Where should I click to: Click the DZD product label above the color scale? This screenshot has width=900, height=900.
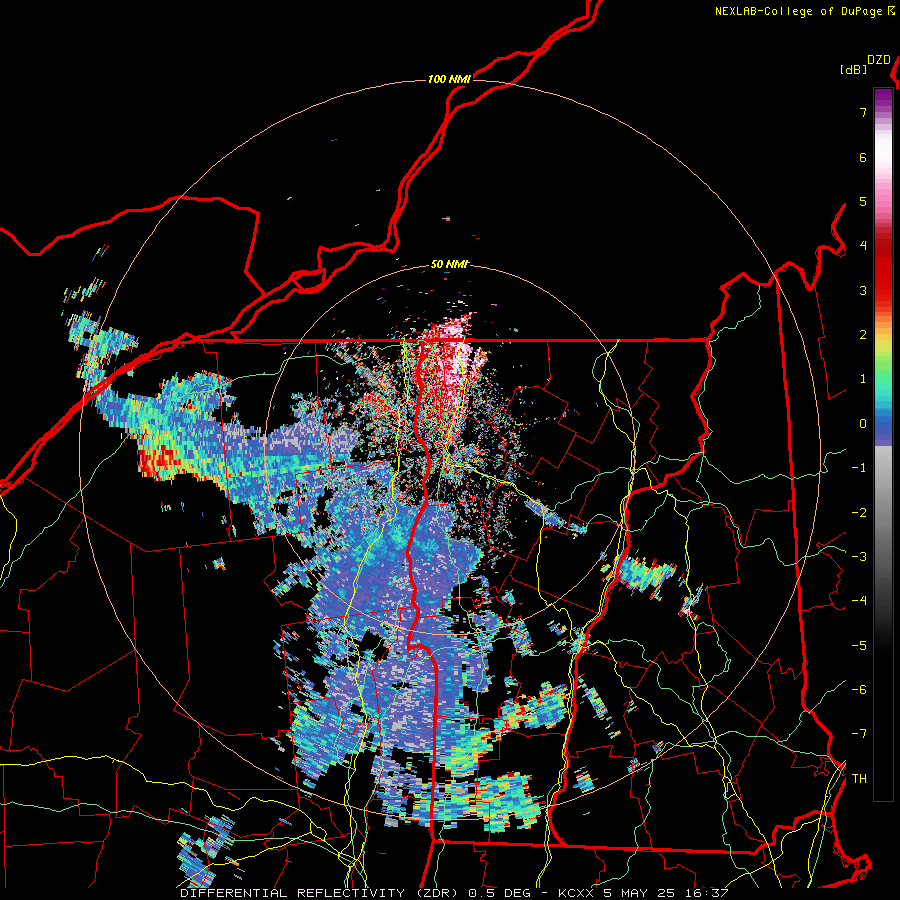879,60
